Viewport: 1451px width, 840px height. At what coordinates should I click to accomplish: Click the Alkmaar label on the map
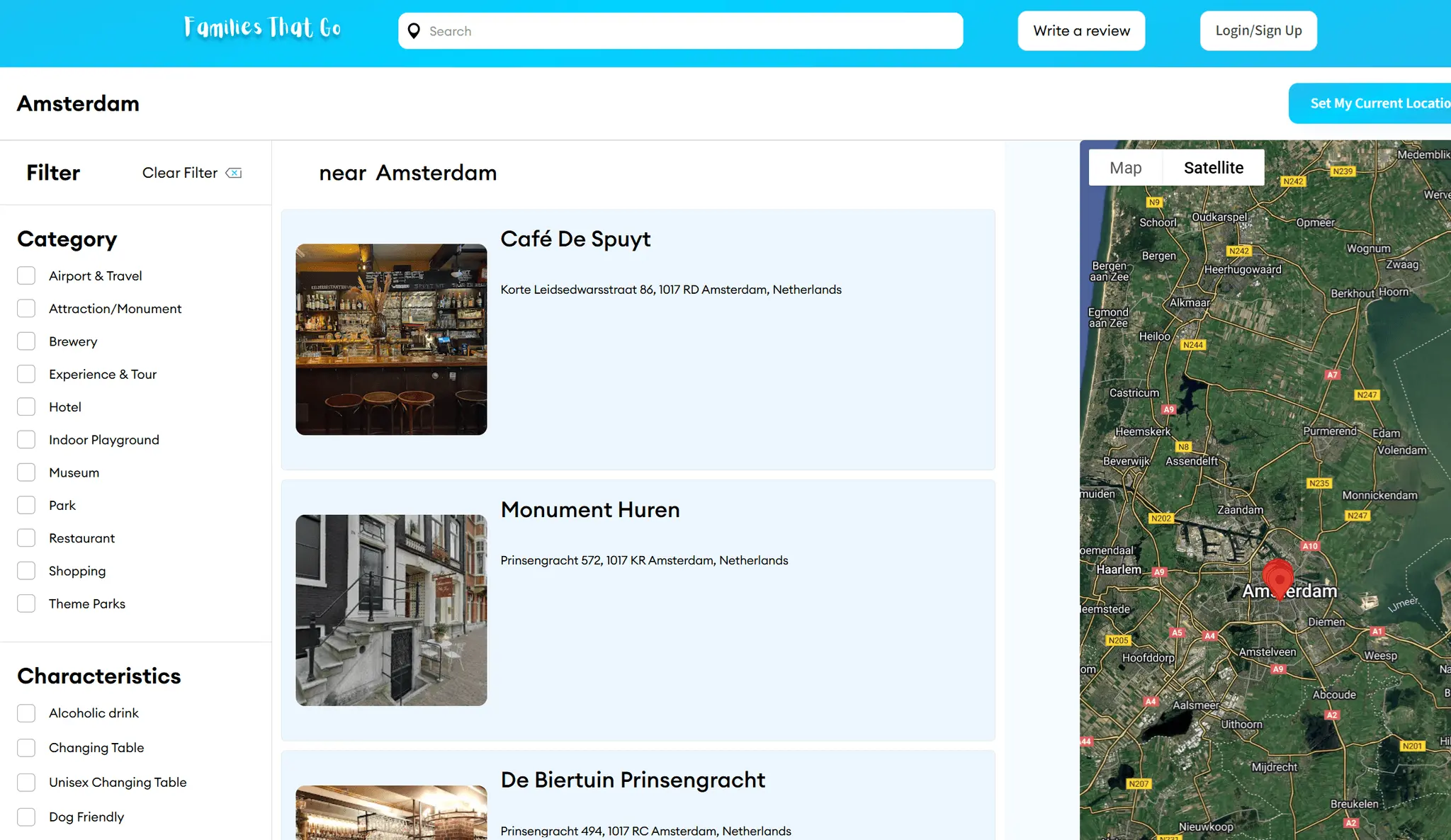[1190, 302]
